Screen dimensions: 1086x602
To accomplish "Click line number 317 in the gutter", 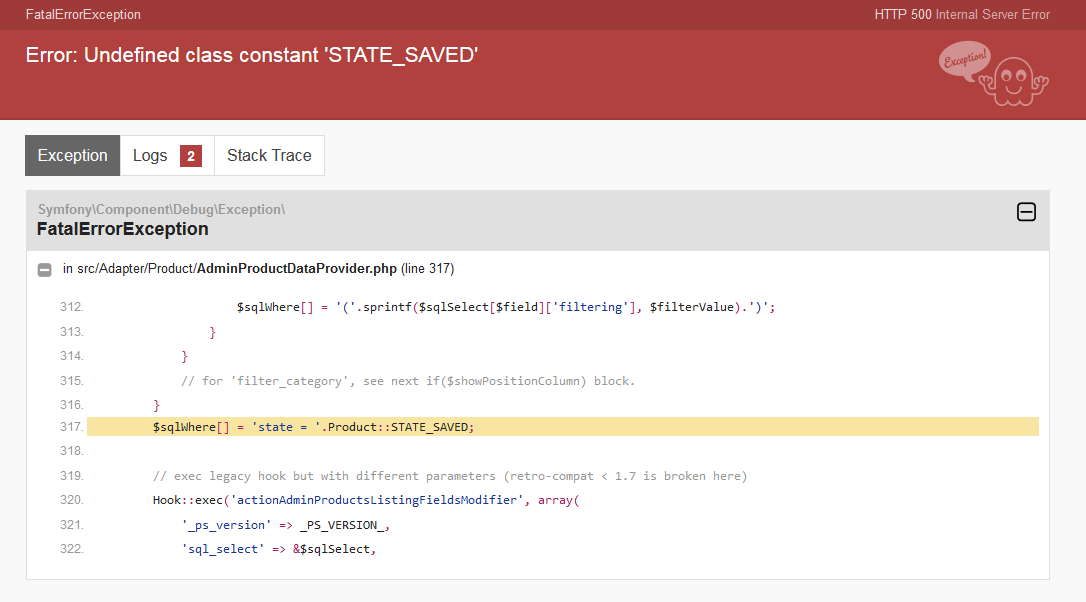I will 71,427.
